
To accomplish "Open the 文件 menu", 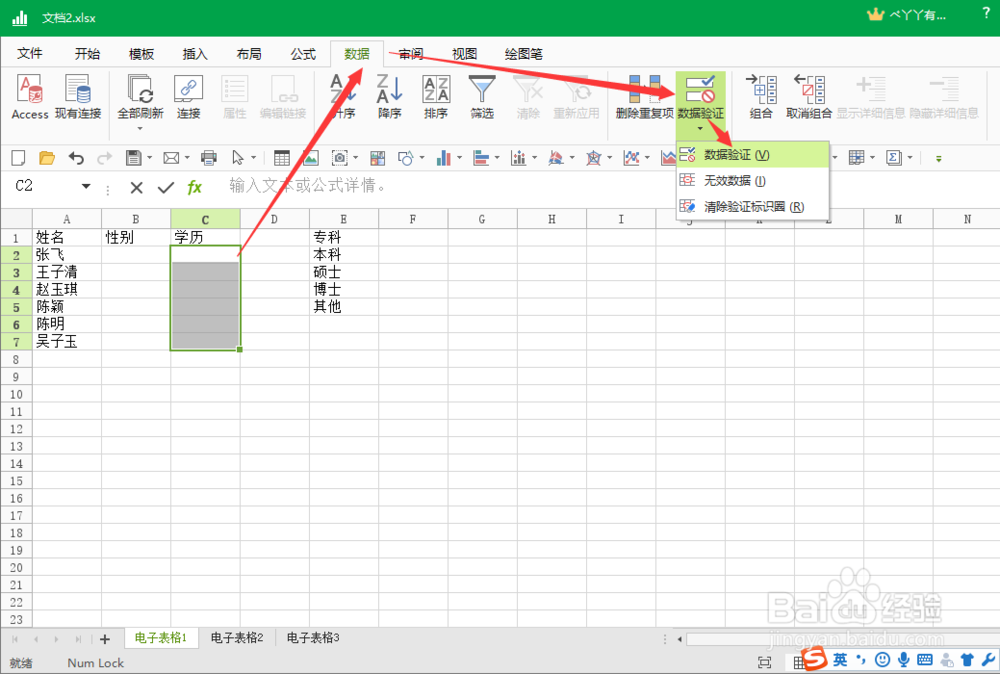I will [x=30, y=54].
